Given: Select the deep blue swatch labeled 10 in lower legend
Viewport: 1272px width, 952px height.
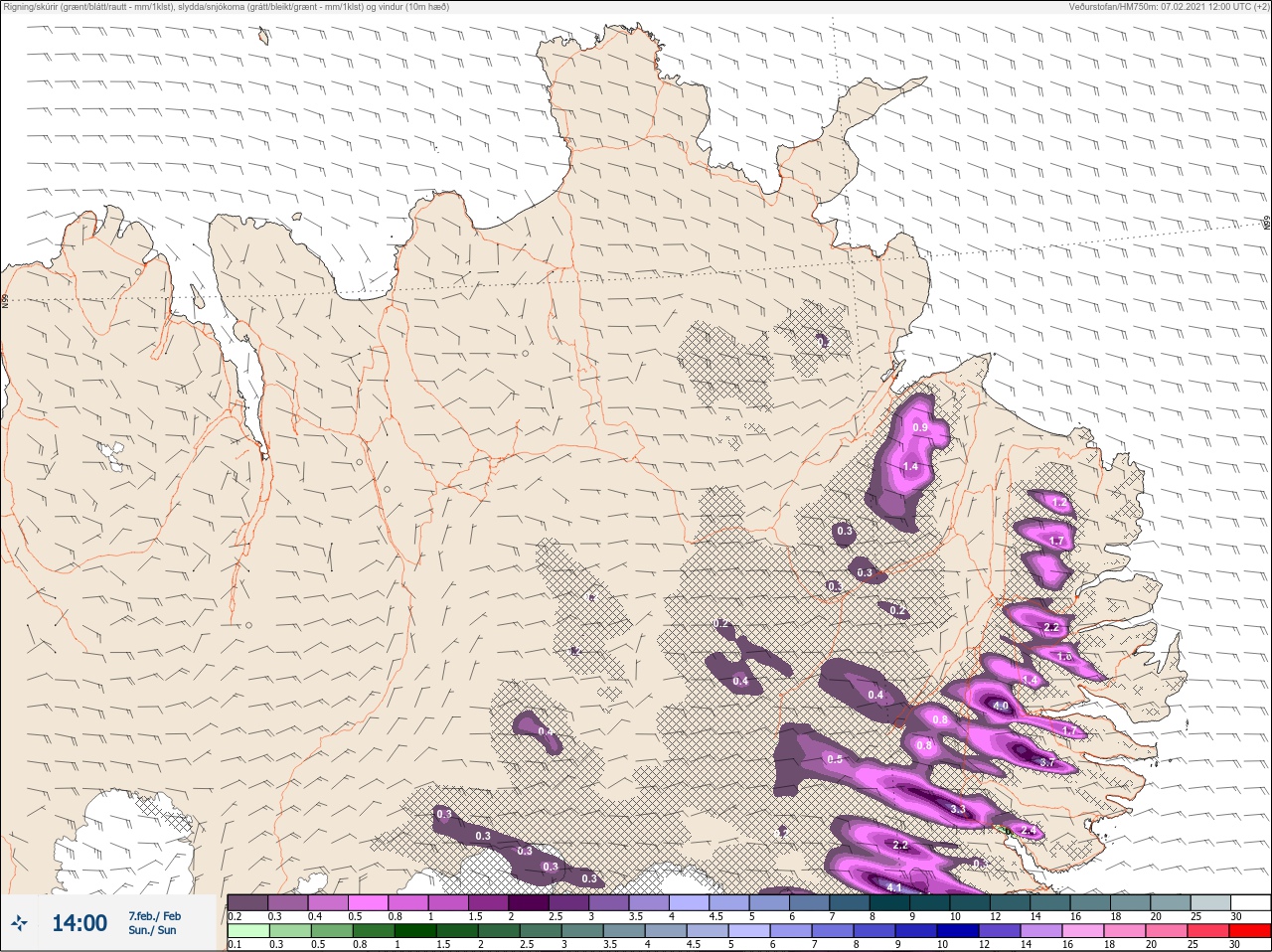Looking at the screenshot, I should [x=957, y=931].
